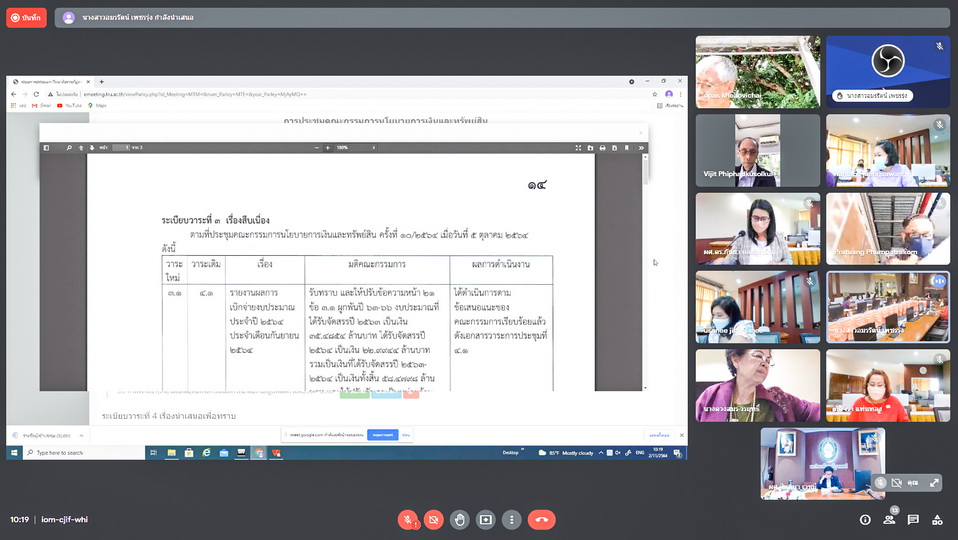958x540 pixels.
Task: Toggle self-view tile muted microphone icon
Action: pyautogui.click(x=880, y=483)
